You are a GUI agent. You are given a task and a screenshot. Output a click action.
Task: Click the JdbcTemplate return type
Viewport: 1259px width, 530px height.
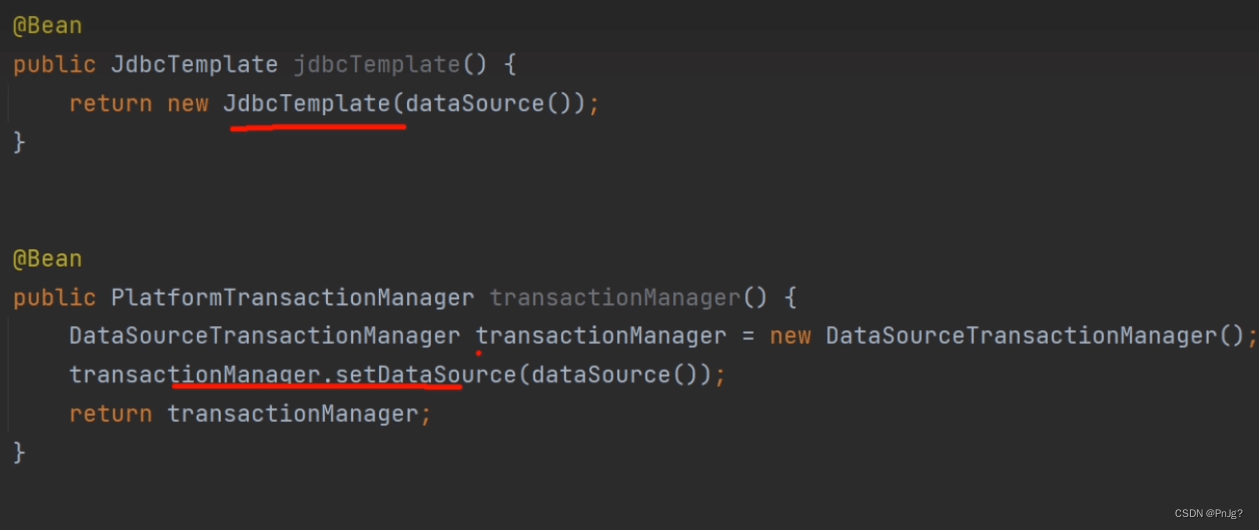(194, 66)
